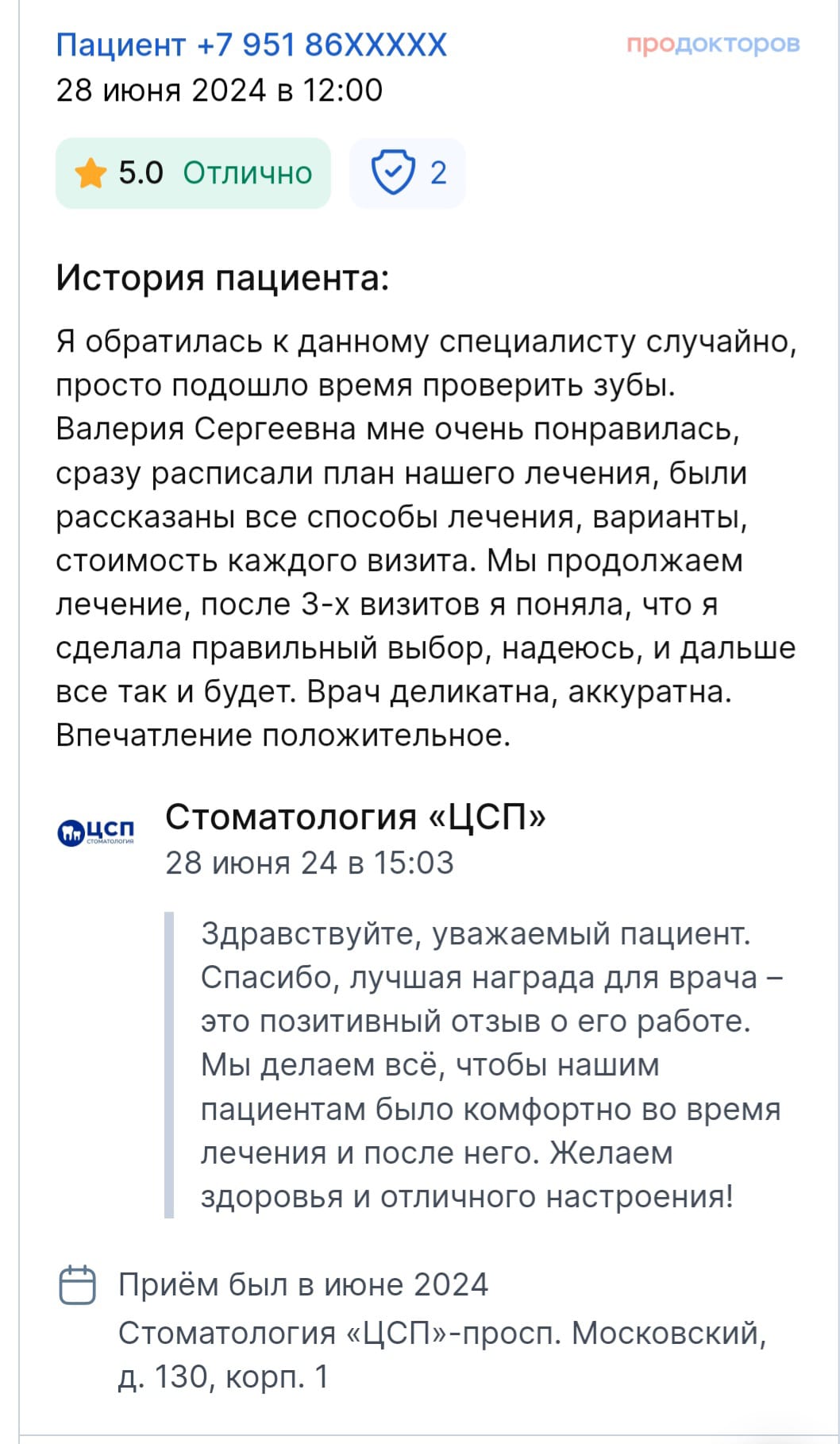Click the clinic reply timestamp 28 июня 24 в 15:03
The width and height of the screenshot is (840, 1444).
pyautogui.click(x=310, y=863)
